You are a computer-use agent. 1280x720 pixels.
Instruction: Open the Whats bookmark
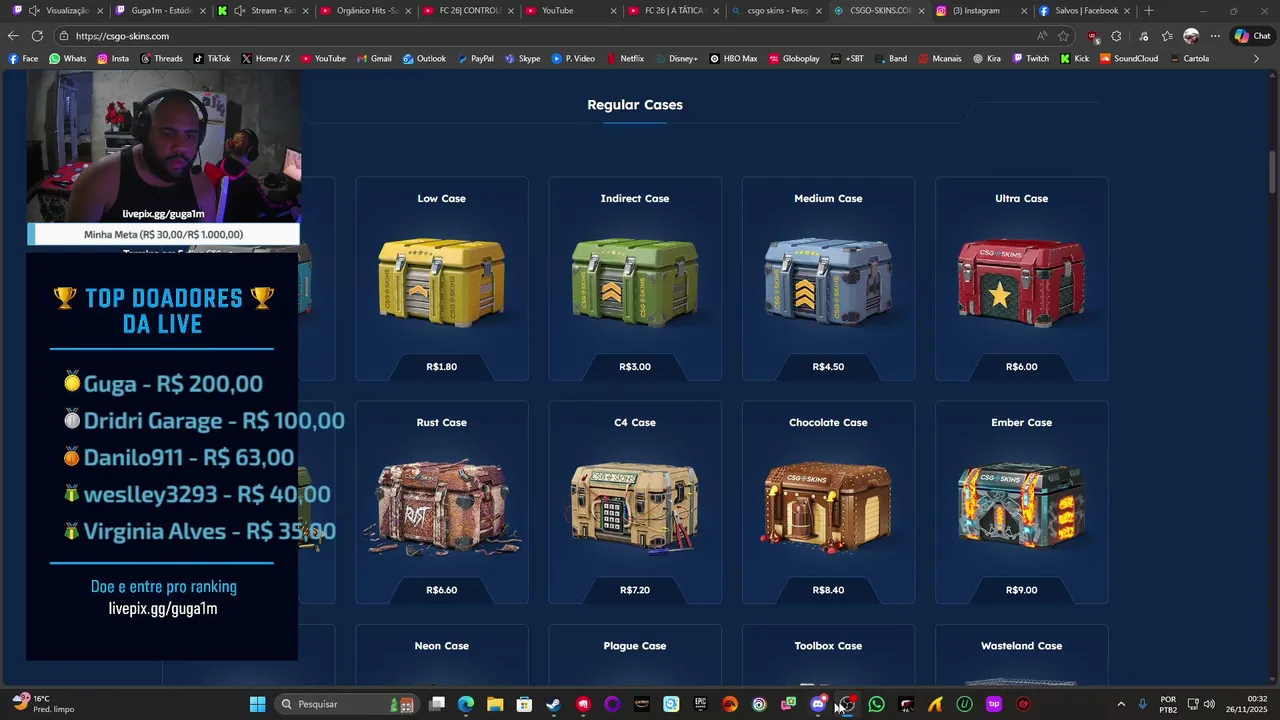pyautogui.click(x=67, y=59)
